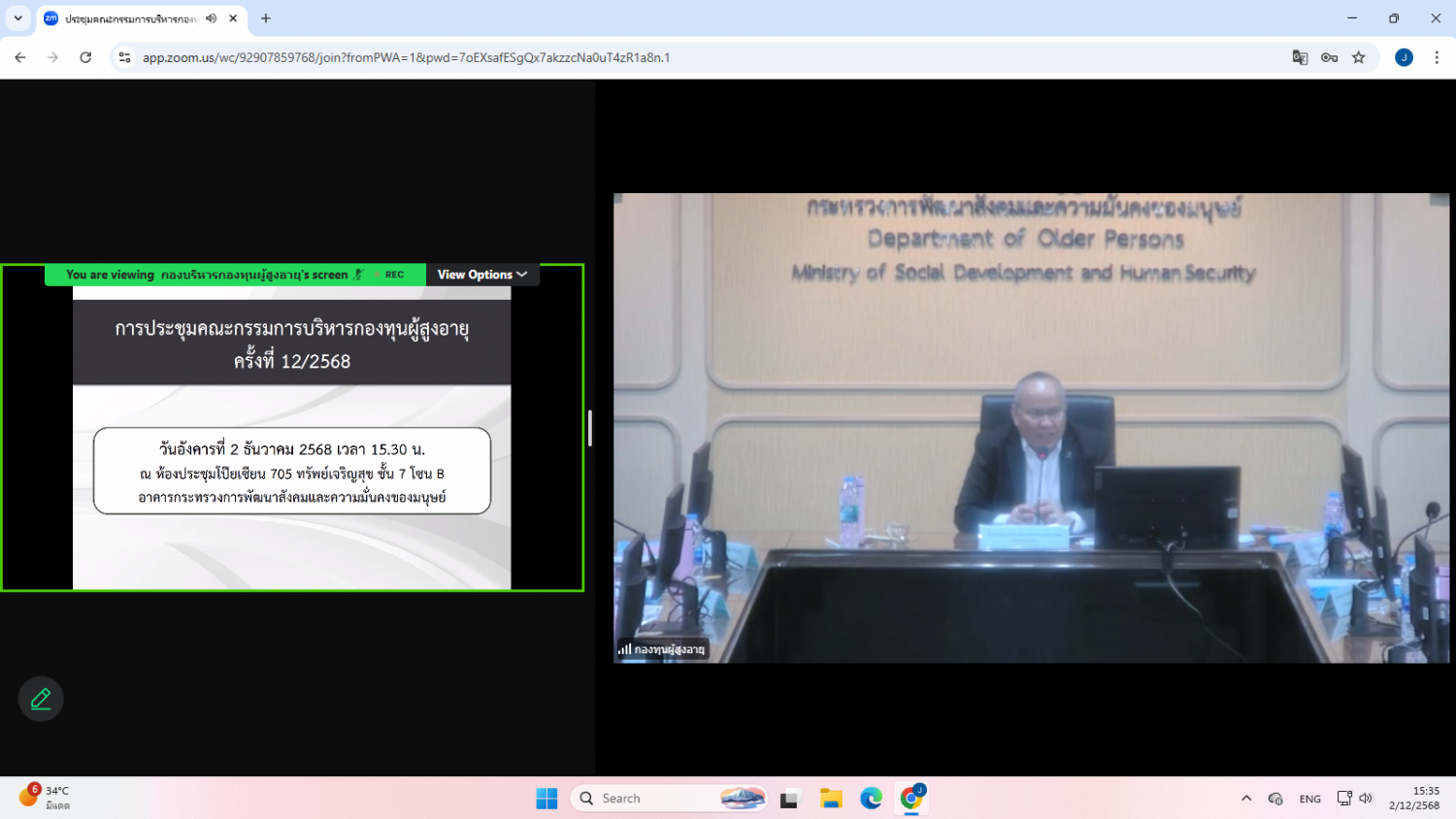The width and height of the screenshot is (1456, 819).
Task: View site information icon beside URL
Action: [x=124, y=58]
